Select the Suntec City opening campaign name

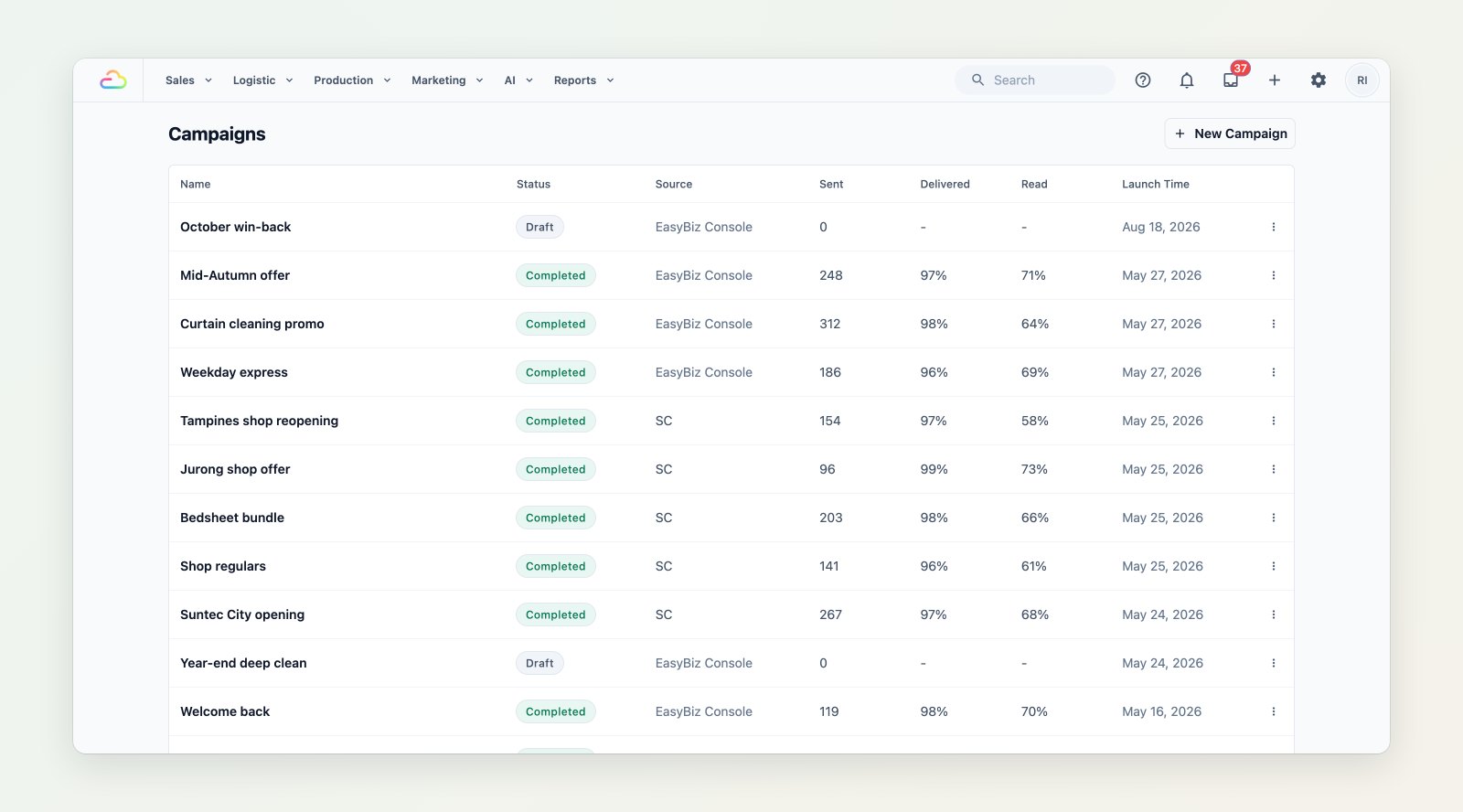[x=242, y=614]
